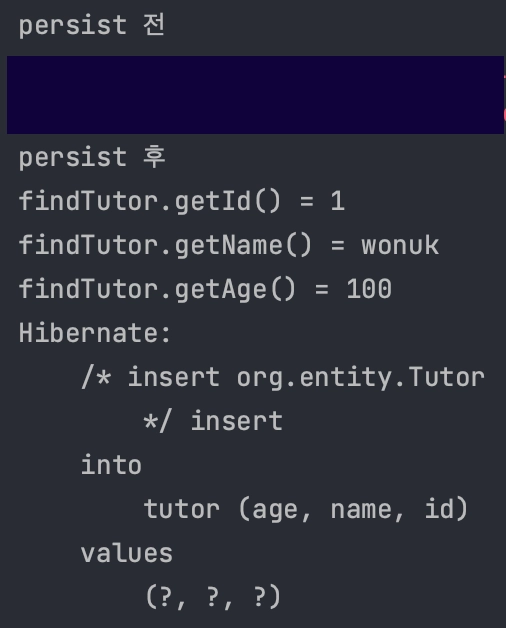Click the "into" keyword line

tap(111, 465)
